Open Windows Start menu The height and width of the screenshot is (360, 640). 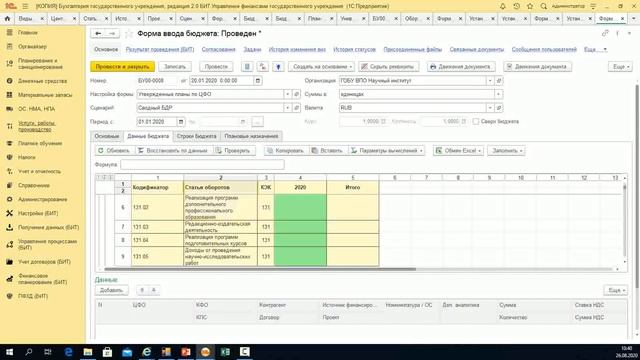(9, 352)
